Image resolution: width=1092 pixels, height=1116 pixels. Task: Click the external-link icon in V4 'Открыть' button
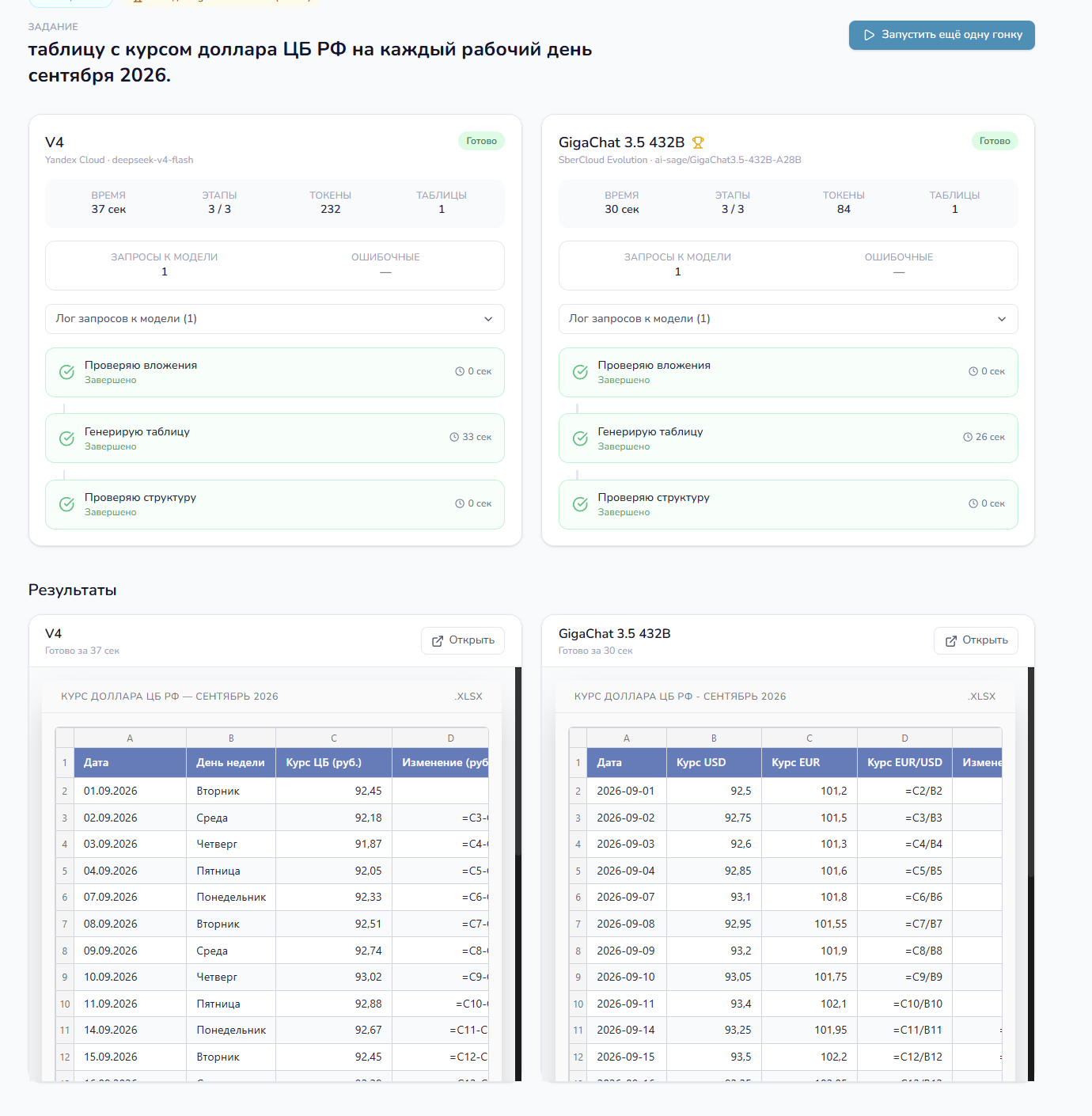pyautogui.click(x=438, y=641)
